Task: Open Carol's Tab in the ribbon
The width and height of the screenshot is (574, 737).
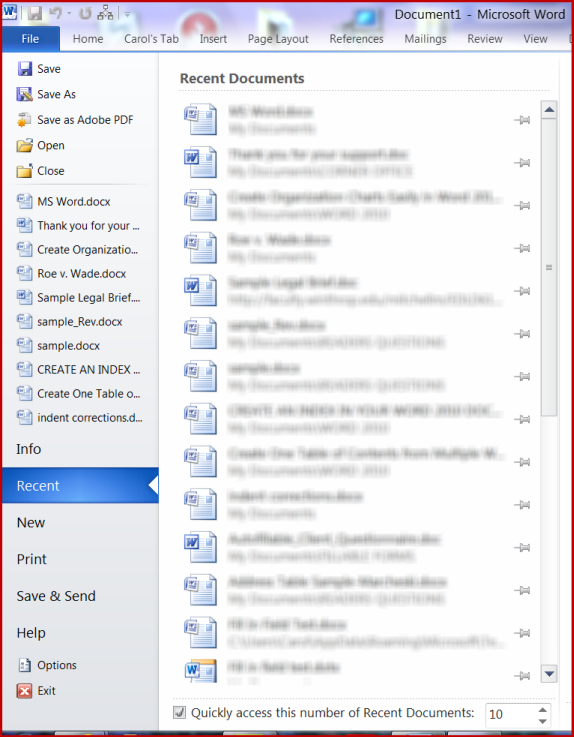Action: 151,39
